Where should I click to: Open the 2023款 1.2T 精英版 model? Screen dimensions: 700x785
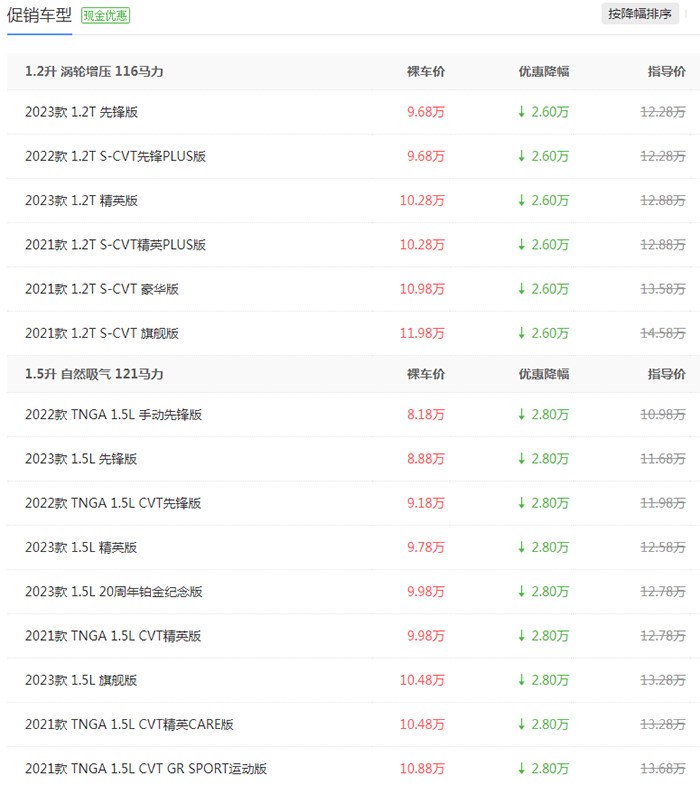tap(82, 200)
